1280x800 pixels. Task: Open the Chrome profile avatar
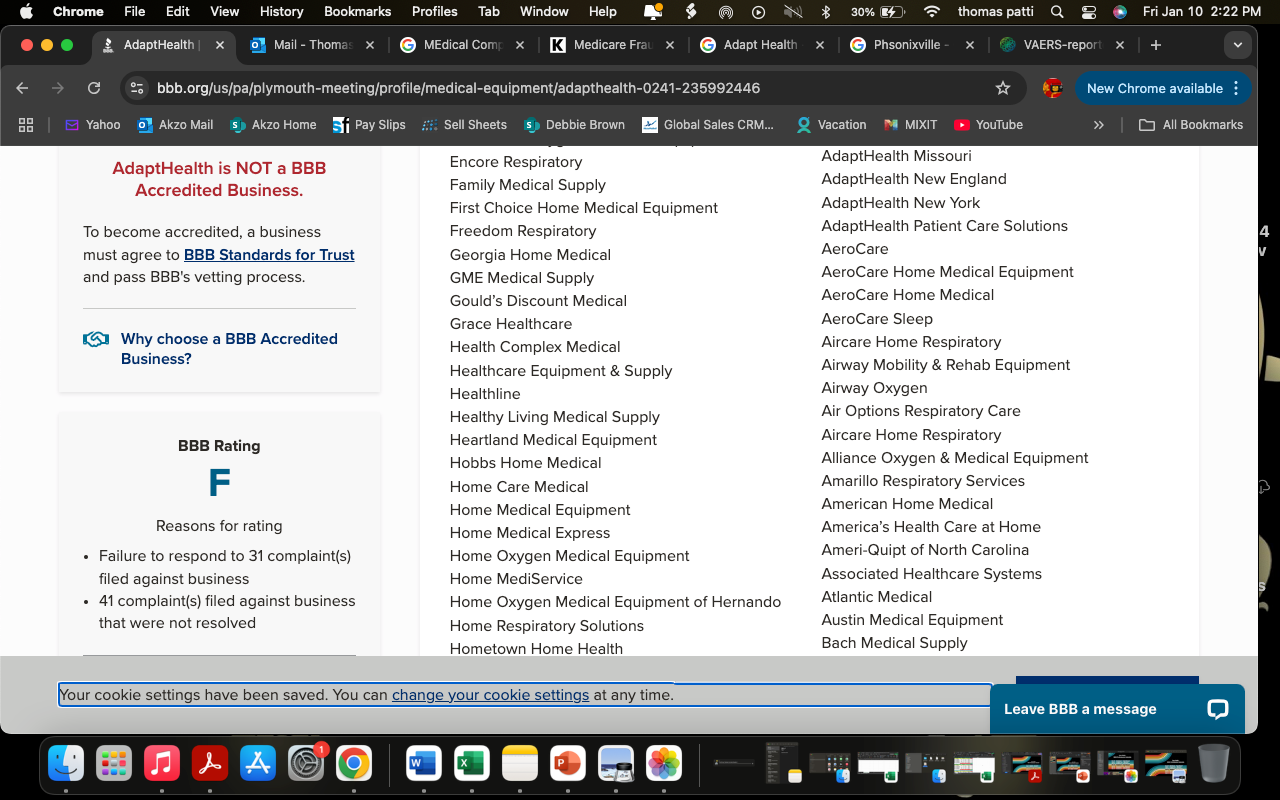[1052, 88]
